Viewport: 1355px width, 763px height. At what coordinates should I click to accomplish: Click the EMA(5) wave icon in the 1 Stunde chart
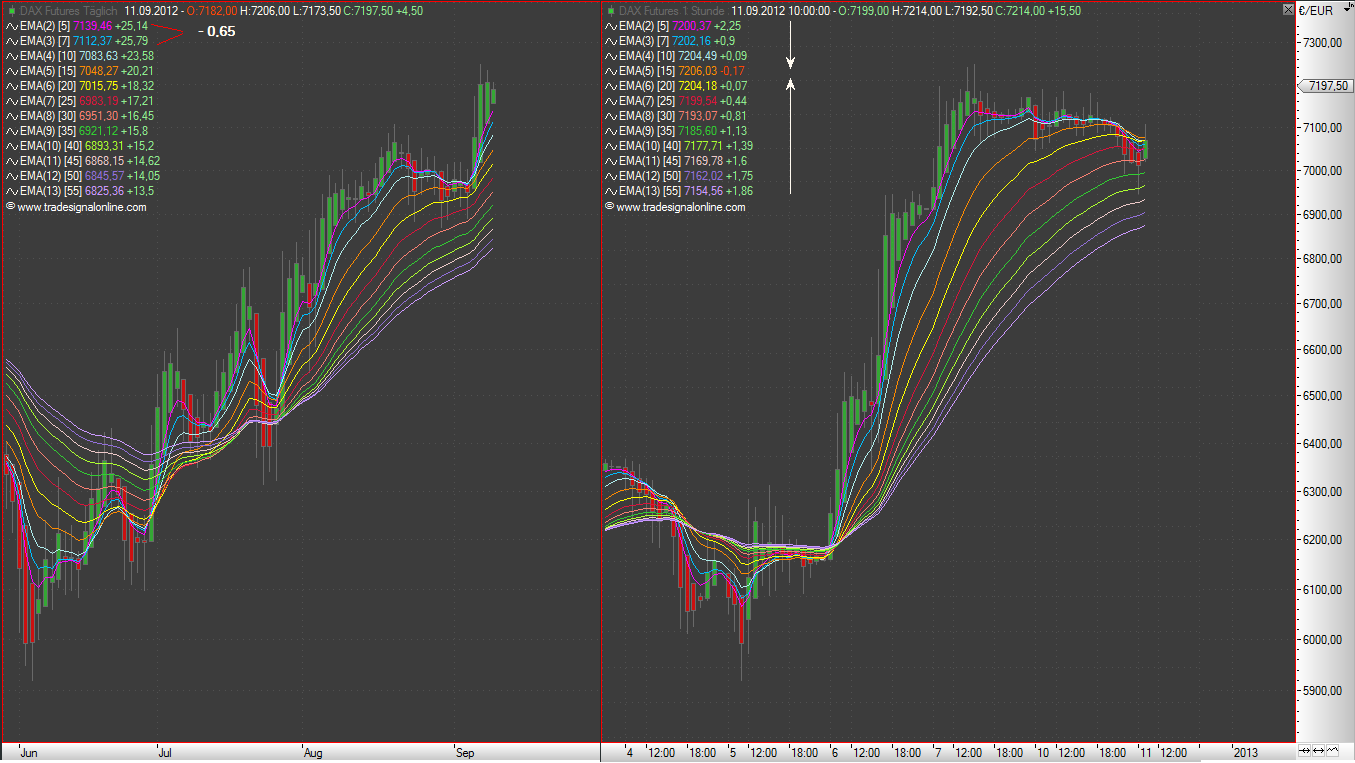611,71
